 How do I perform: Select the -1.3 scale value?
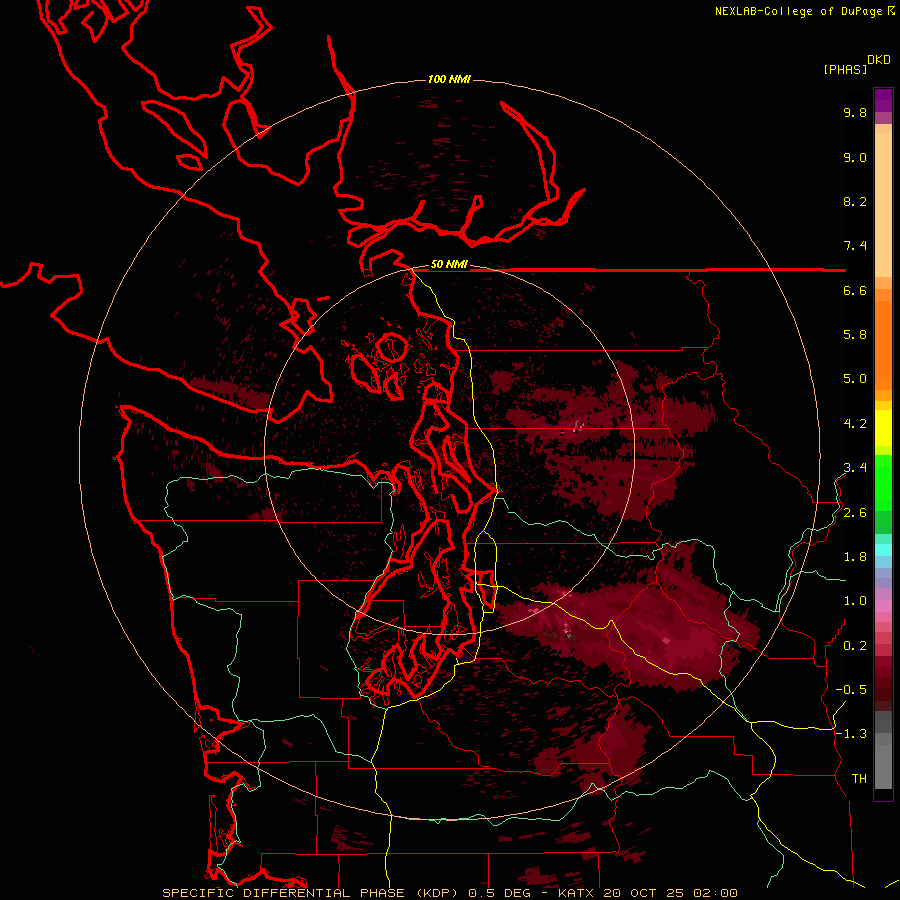[x=851, y=734]
